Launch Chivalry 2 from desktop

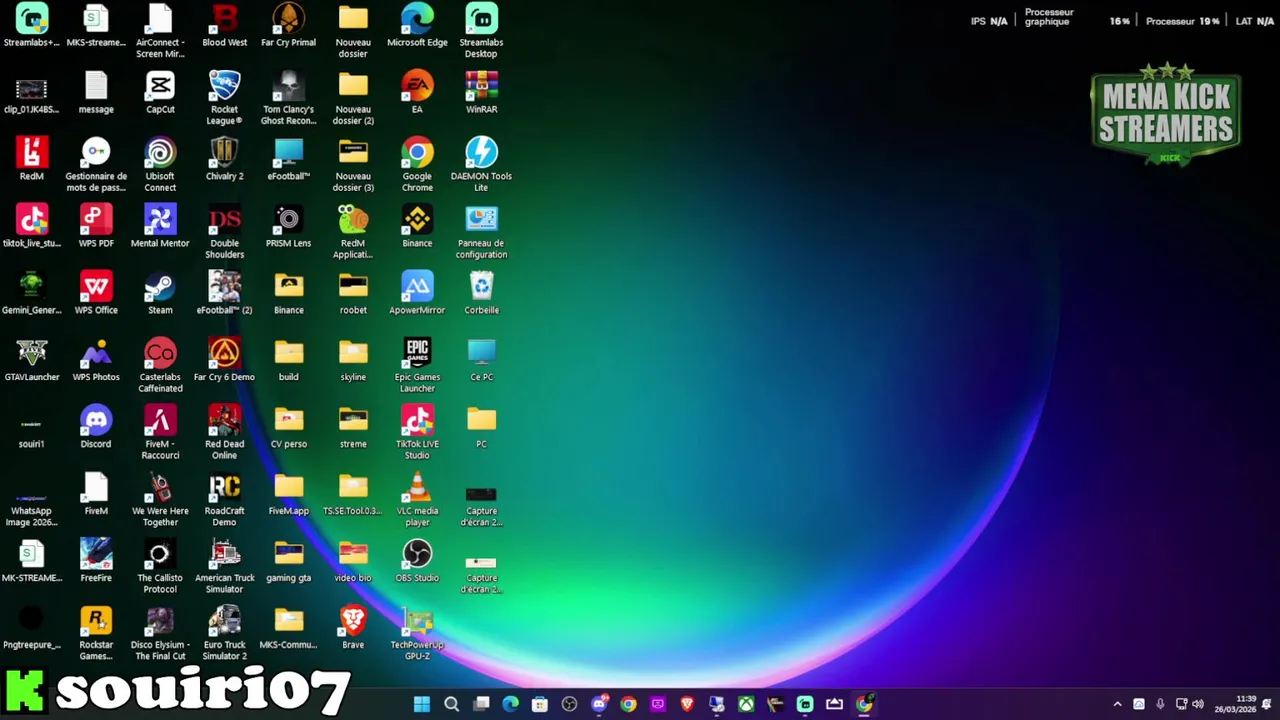[224, 160]
